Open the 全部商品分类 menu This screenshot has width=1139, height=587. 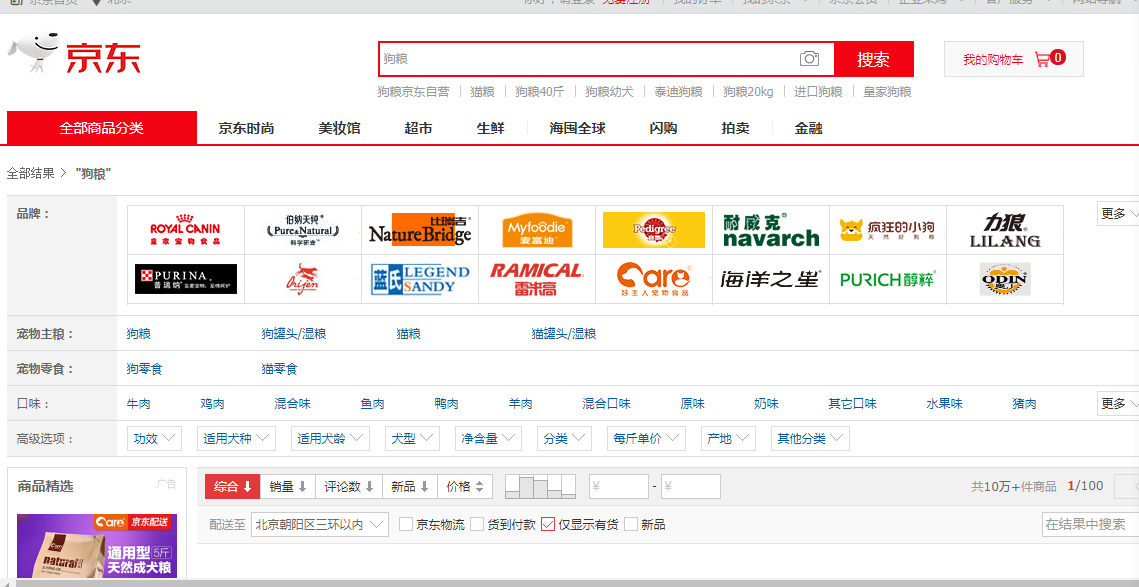[102, 128]
